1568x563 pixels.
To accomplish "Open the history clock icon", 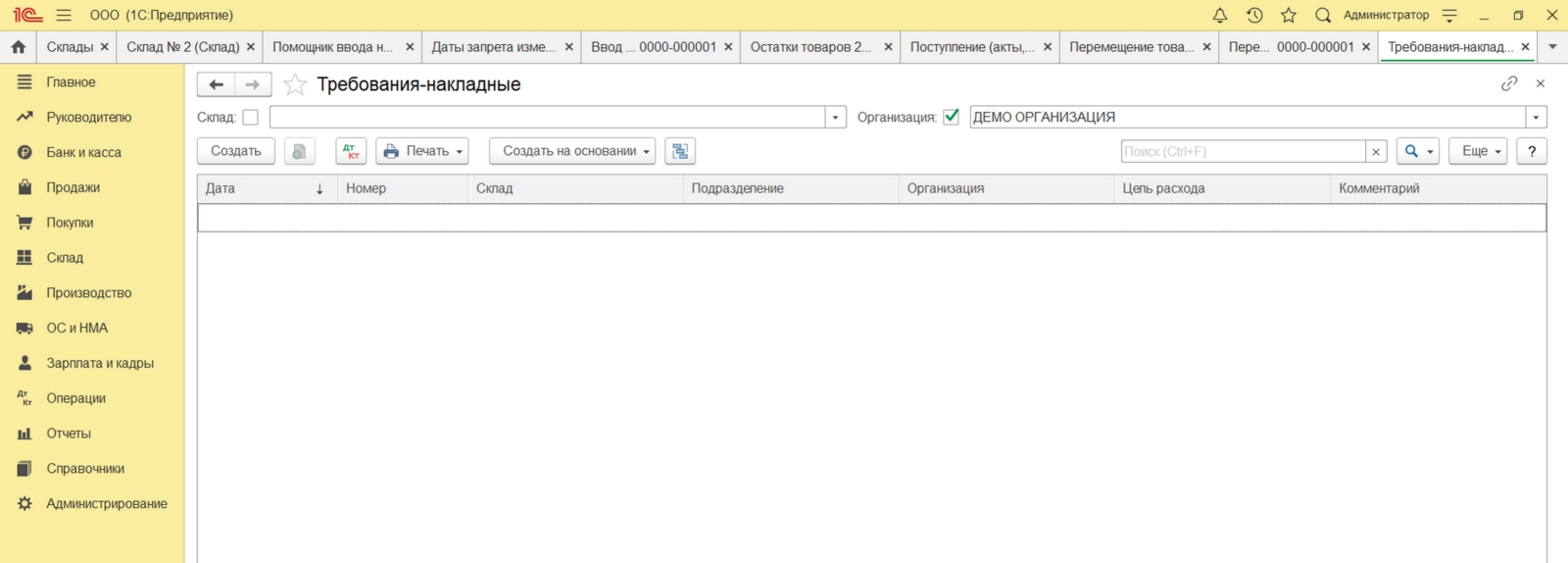I will click(x=1254, y=15).
